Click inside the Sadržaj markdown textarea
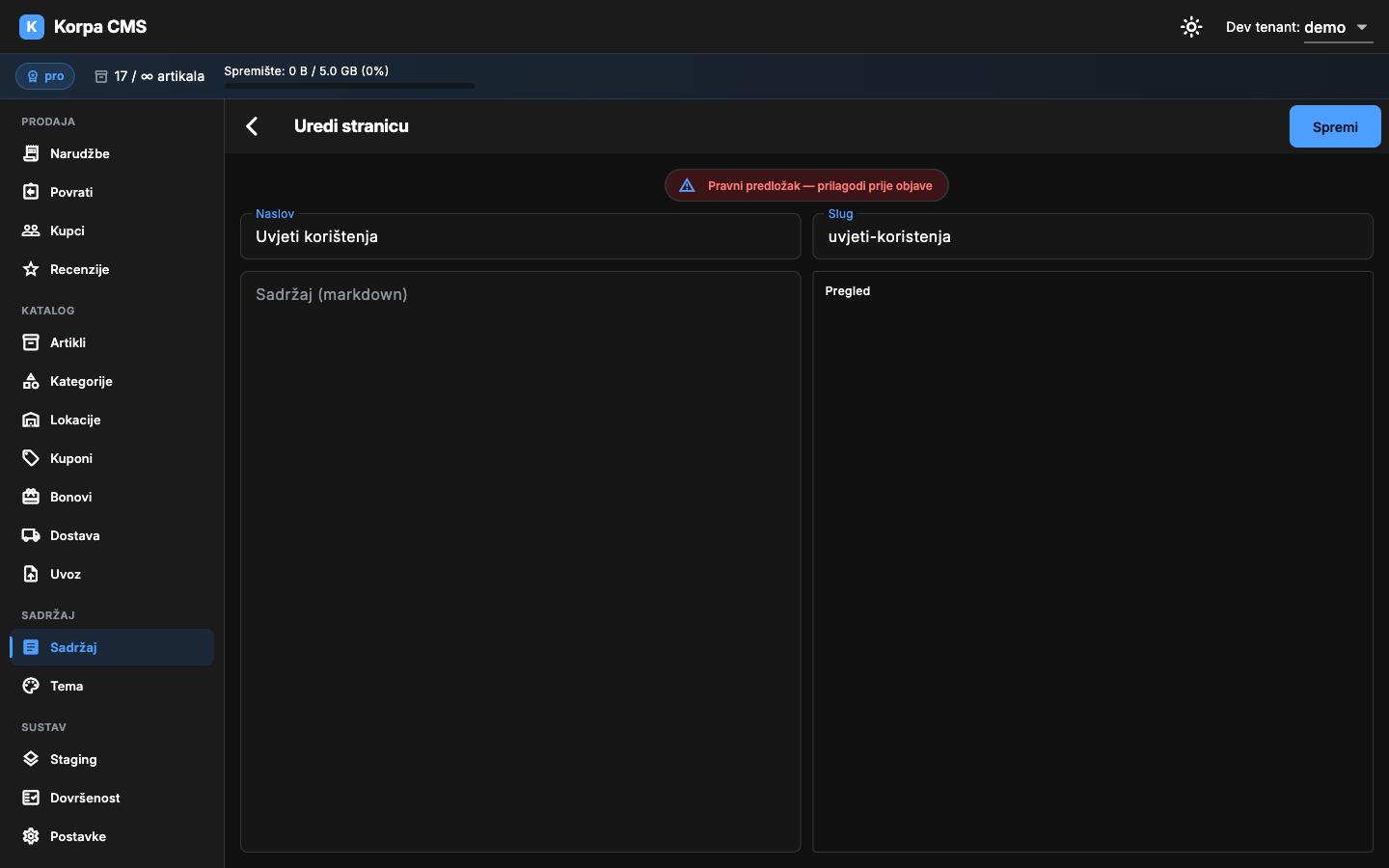 coord(520,561)
